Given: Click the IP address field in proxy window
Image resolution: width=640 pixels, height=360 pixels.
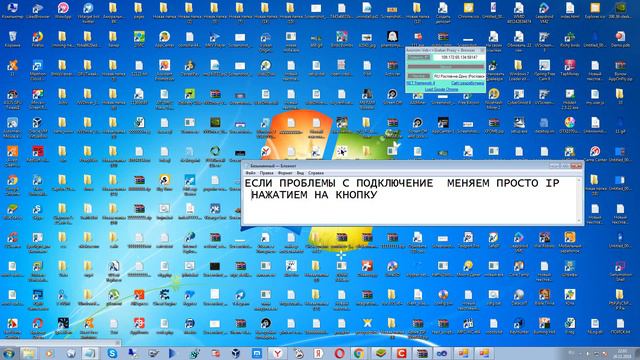Looking at the screenshot, I should 458,58.
